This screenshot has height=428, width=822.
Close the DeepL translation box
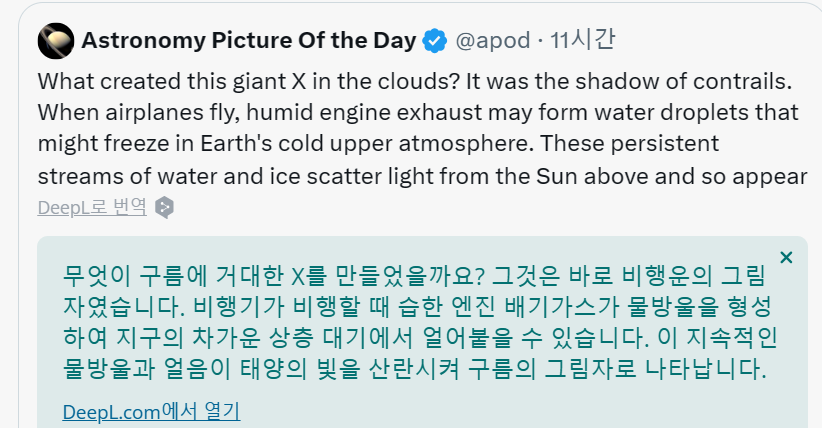pyautogui.click(x=786, y=258)
